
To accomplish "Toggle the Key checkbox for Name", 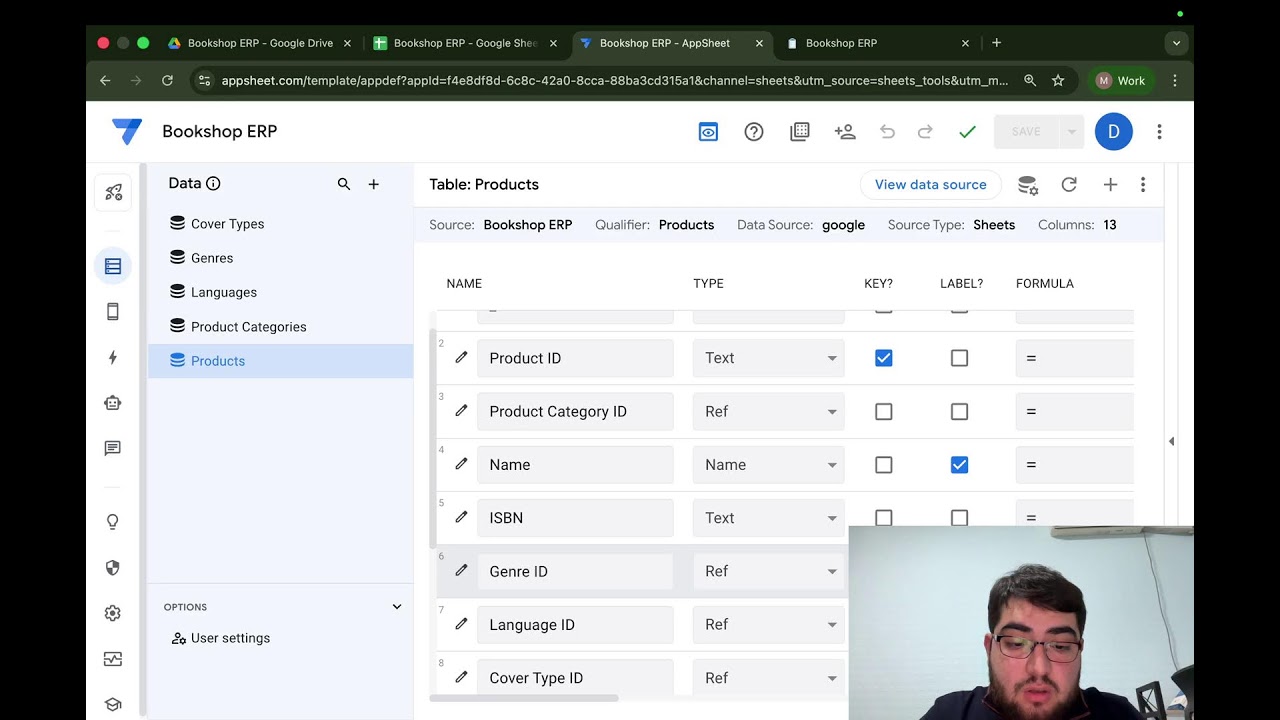I will pos(884,465).
